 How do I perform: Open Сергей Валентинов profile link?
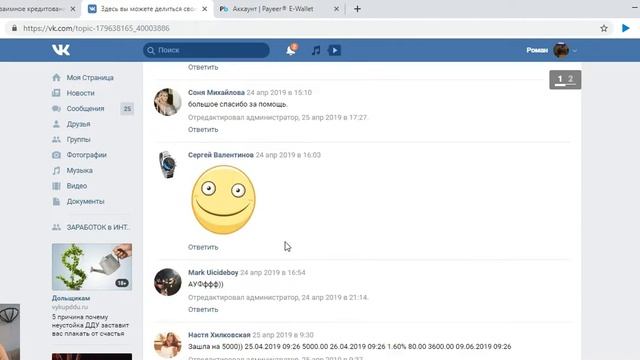point(221,155)
